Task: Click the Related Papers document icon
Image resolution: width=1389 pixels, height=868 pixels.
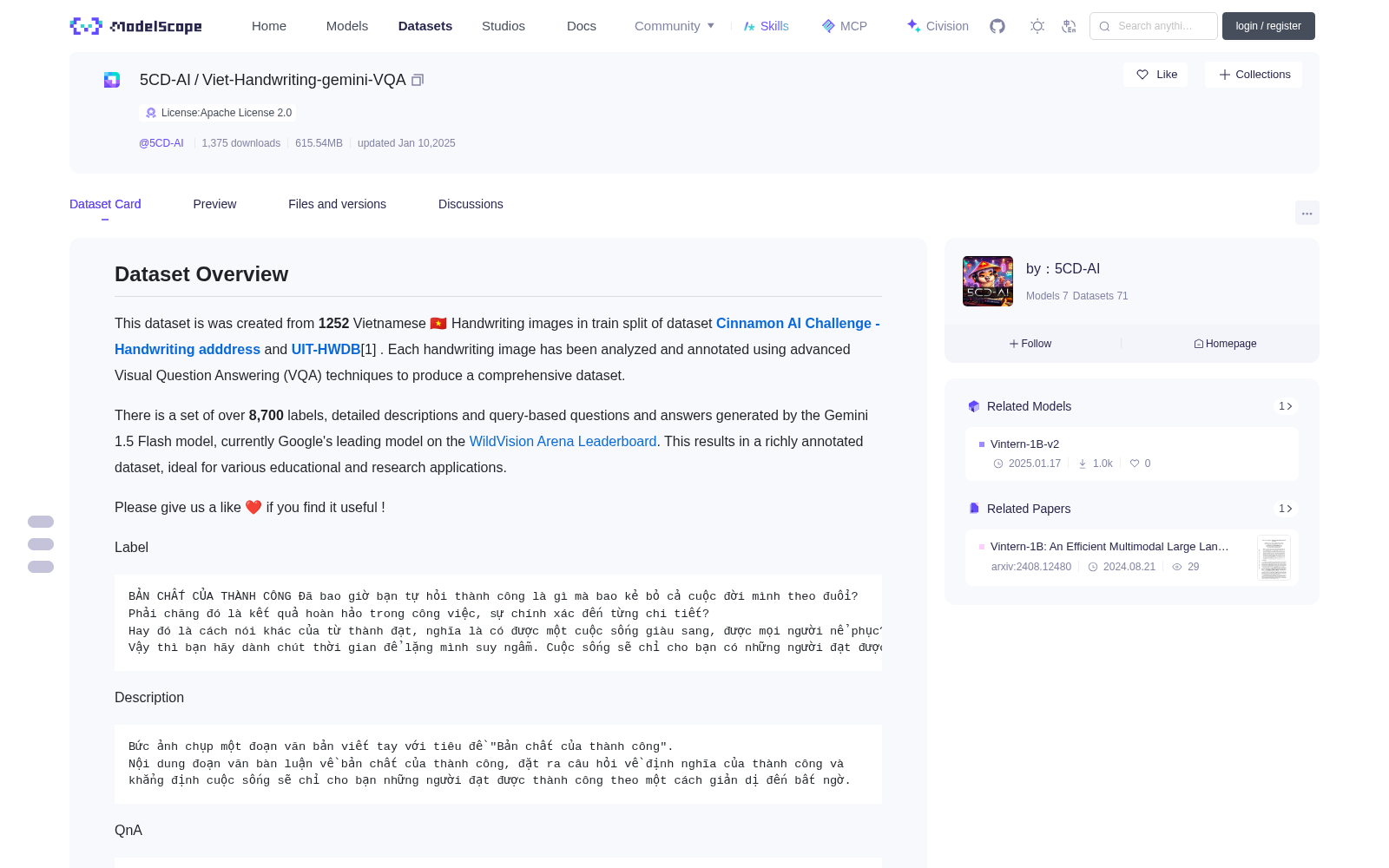Action: coord(974,509)
